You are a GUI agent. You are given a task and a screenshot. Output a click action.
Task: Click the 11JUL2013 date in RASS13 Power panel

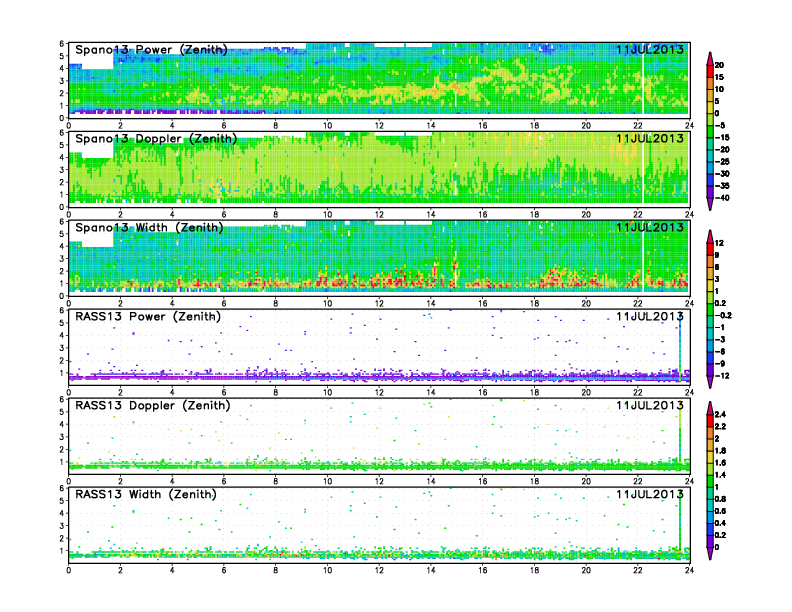point(650,317)
